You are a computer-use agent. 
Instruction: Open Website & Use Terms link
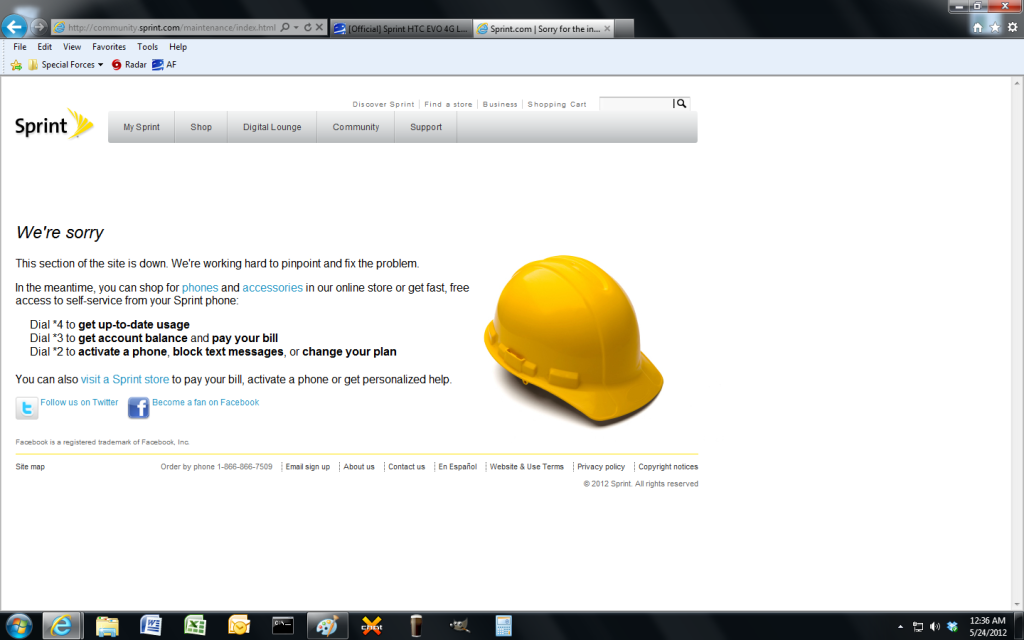point(526,467)
